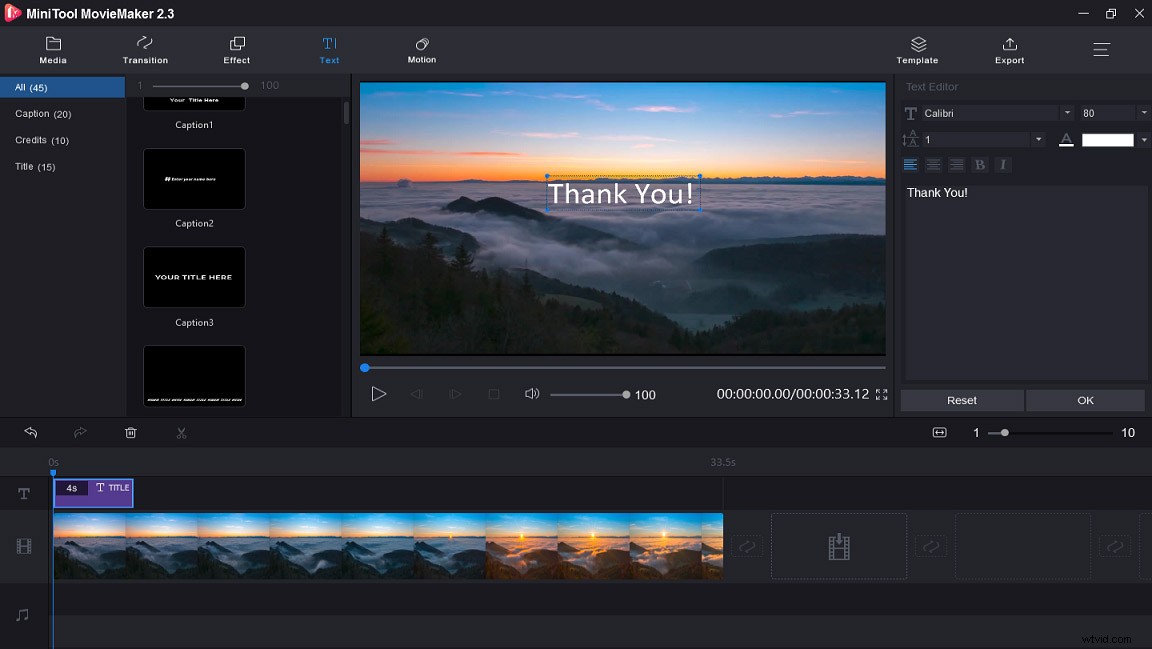Open the Effect panel
Viewport: 1152px width, 649px height.
236,50
